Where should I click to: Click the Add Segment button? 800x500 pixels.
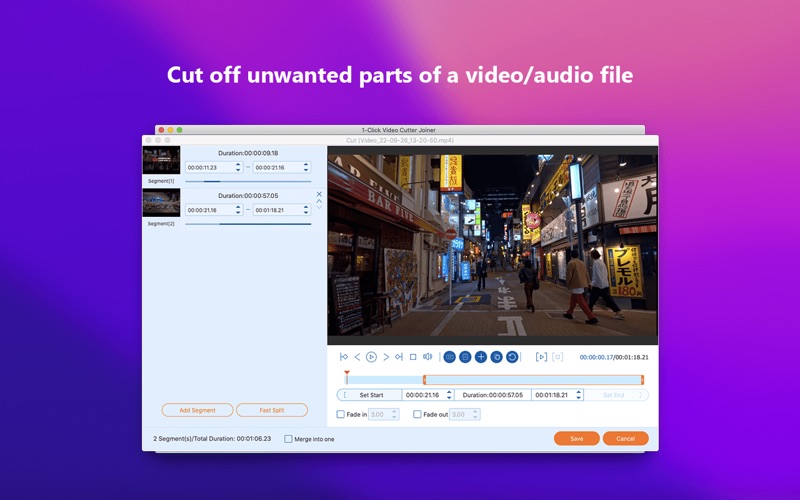pyautogui.click(x=197, y=410)
